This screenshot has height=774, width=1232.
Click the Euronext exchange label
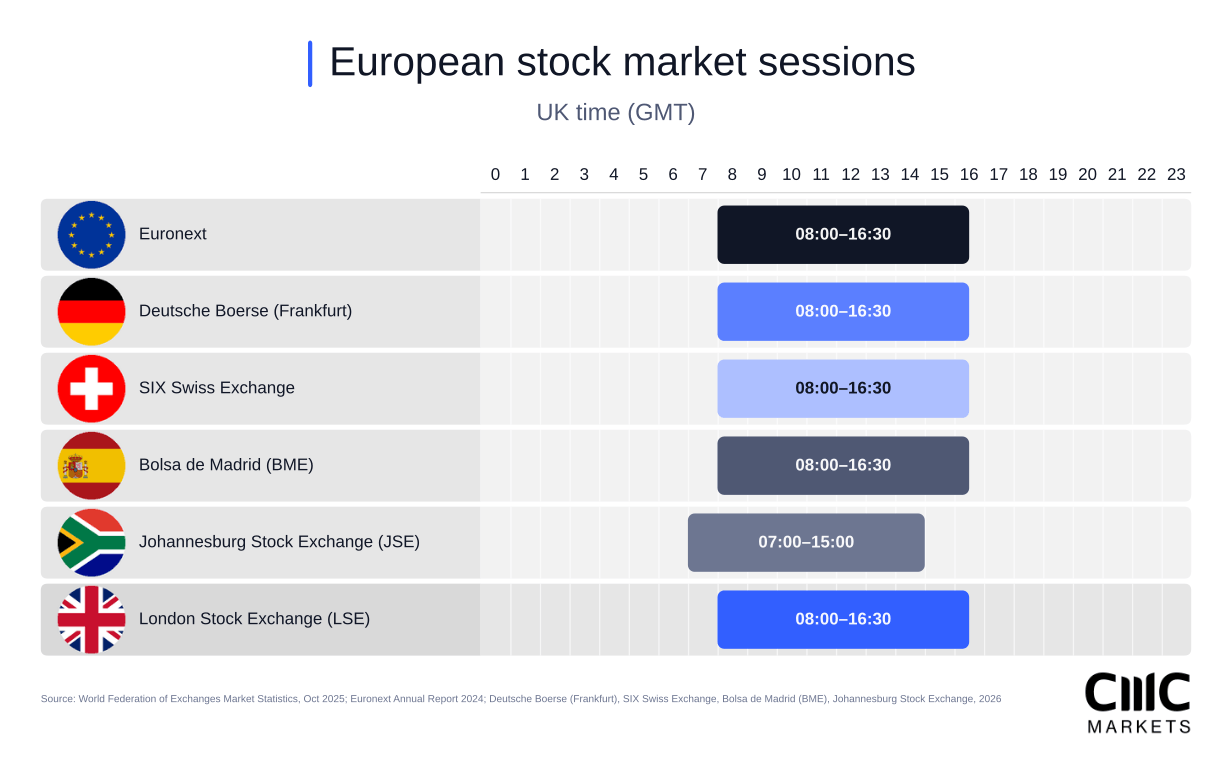[x=173, y=234]
